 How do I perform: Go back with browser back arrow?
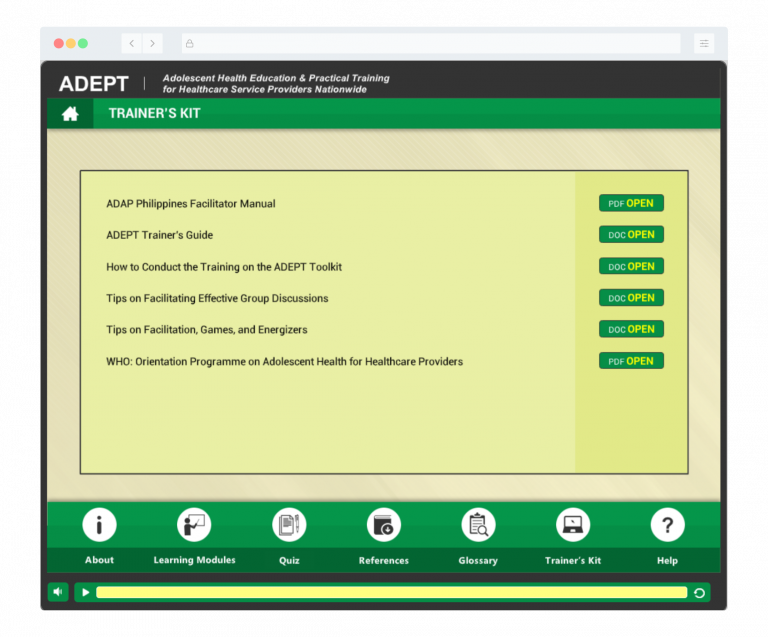132,44
